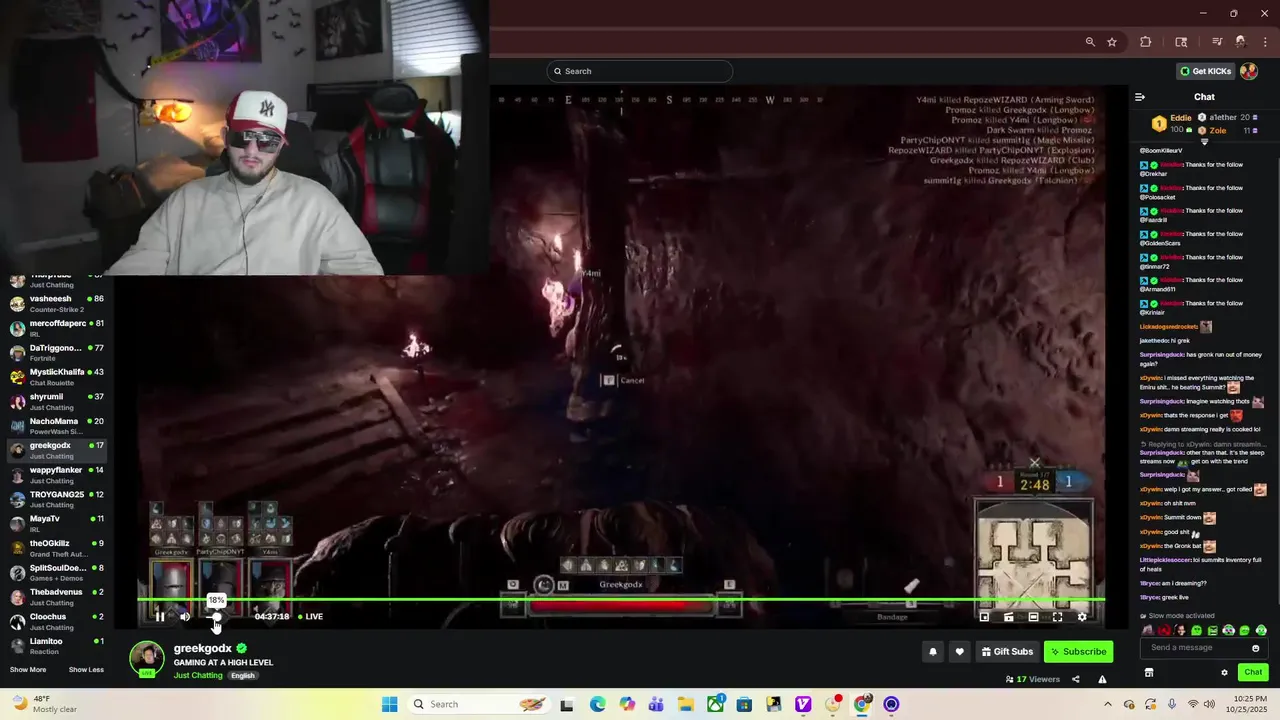Click the Windows taskbar search box
The image size is (1280, 720).
click(478, 704)
